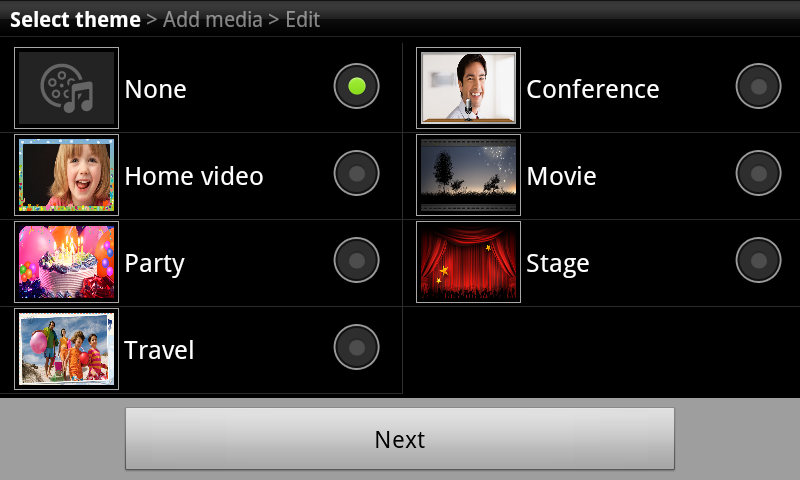Click the Party birthday cake thumbnail
This screenshot has width=800, height=480.
67,263
